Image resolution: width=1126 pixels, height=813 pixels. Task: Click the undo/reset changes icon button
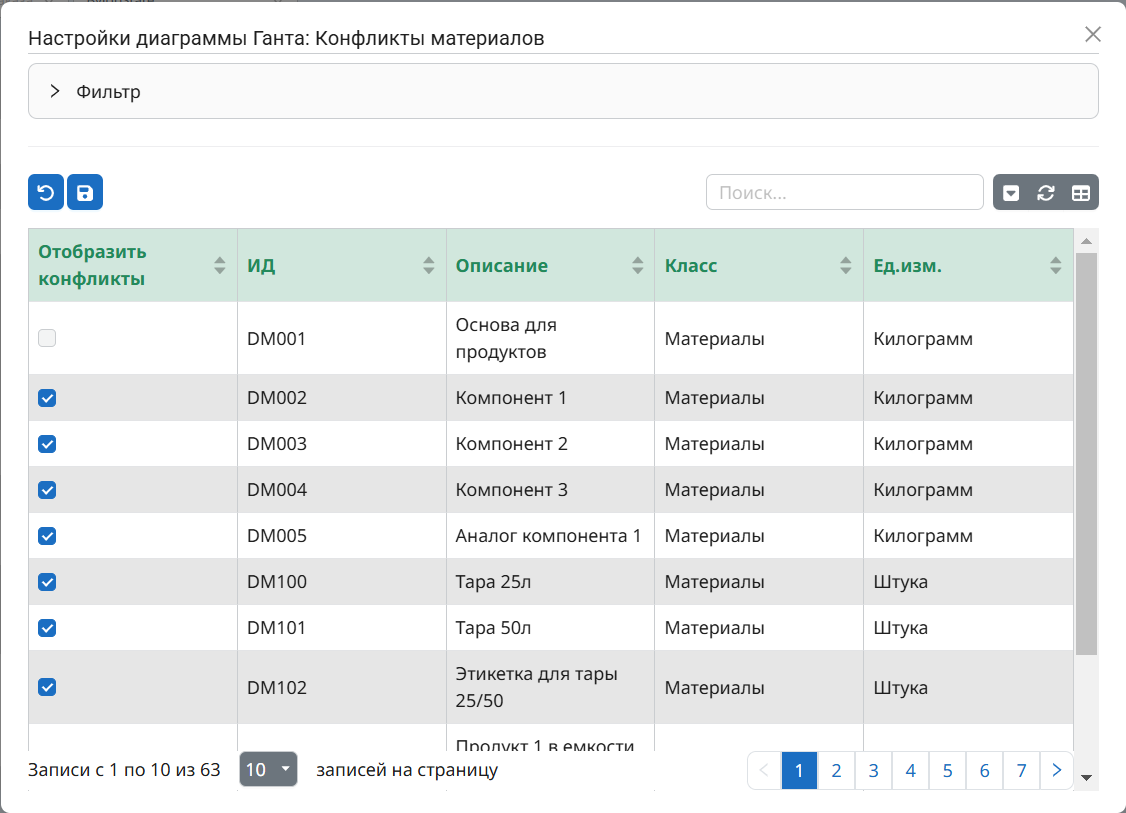click(46, 192)
